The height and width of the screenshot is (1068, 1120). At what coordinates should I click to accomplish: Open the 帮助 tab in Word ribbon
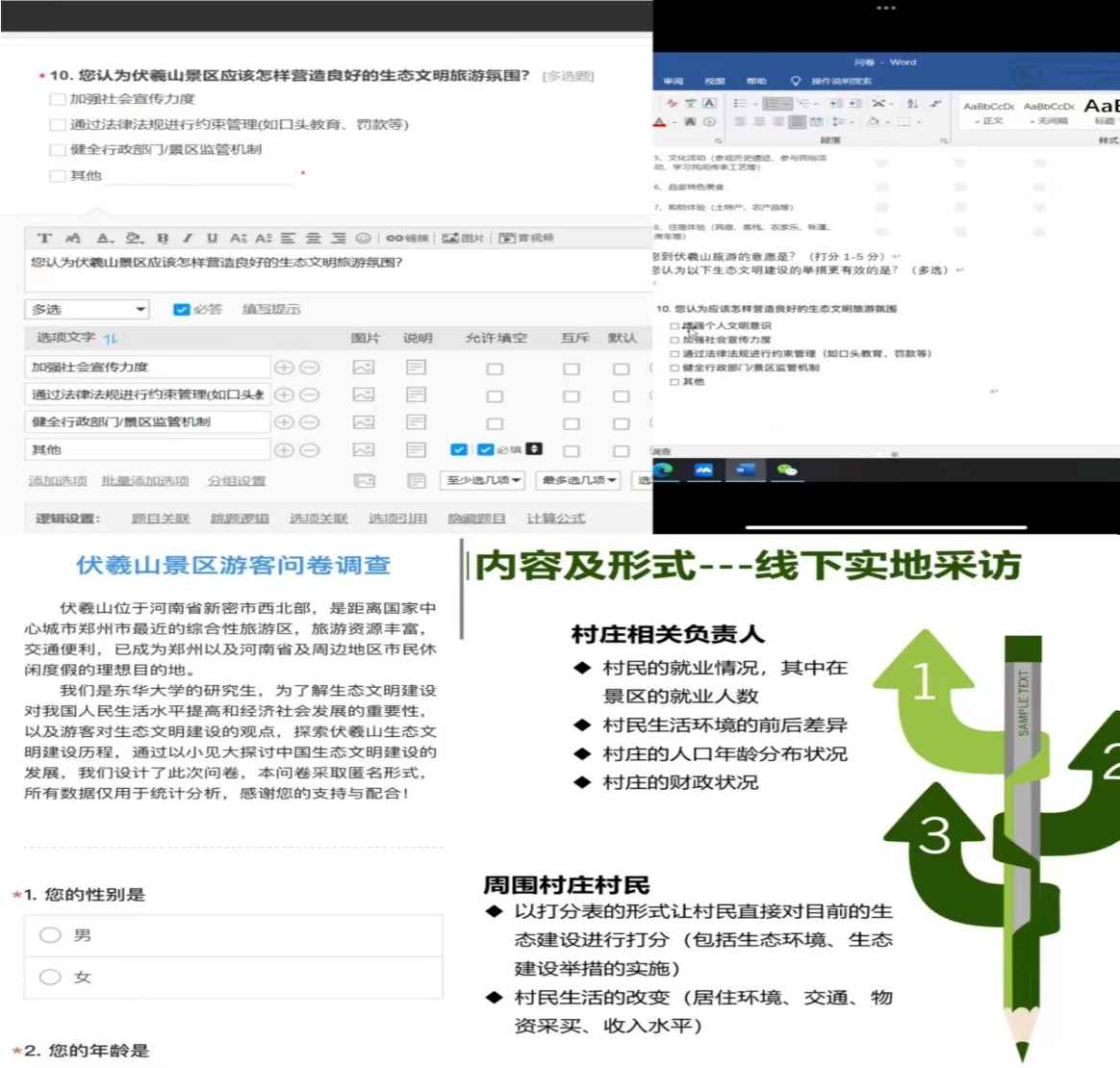pyautogui.click(x=756, y=82)
